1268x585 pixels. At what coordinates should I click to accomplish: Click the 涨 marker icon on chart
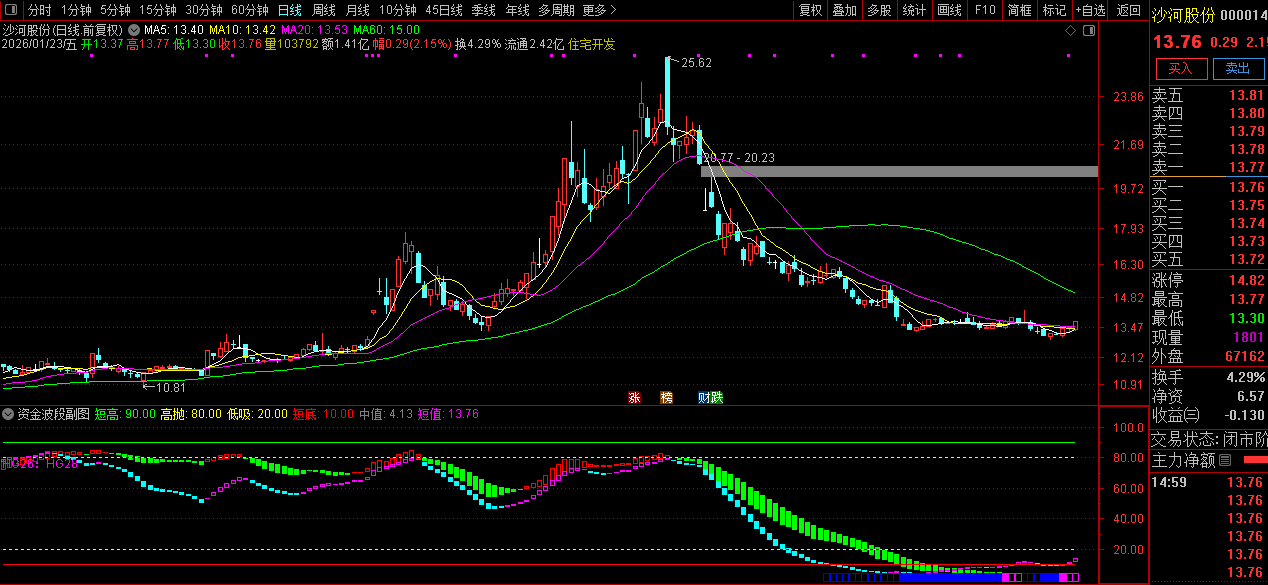634,397
